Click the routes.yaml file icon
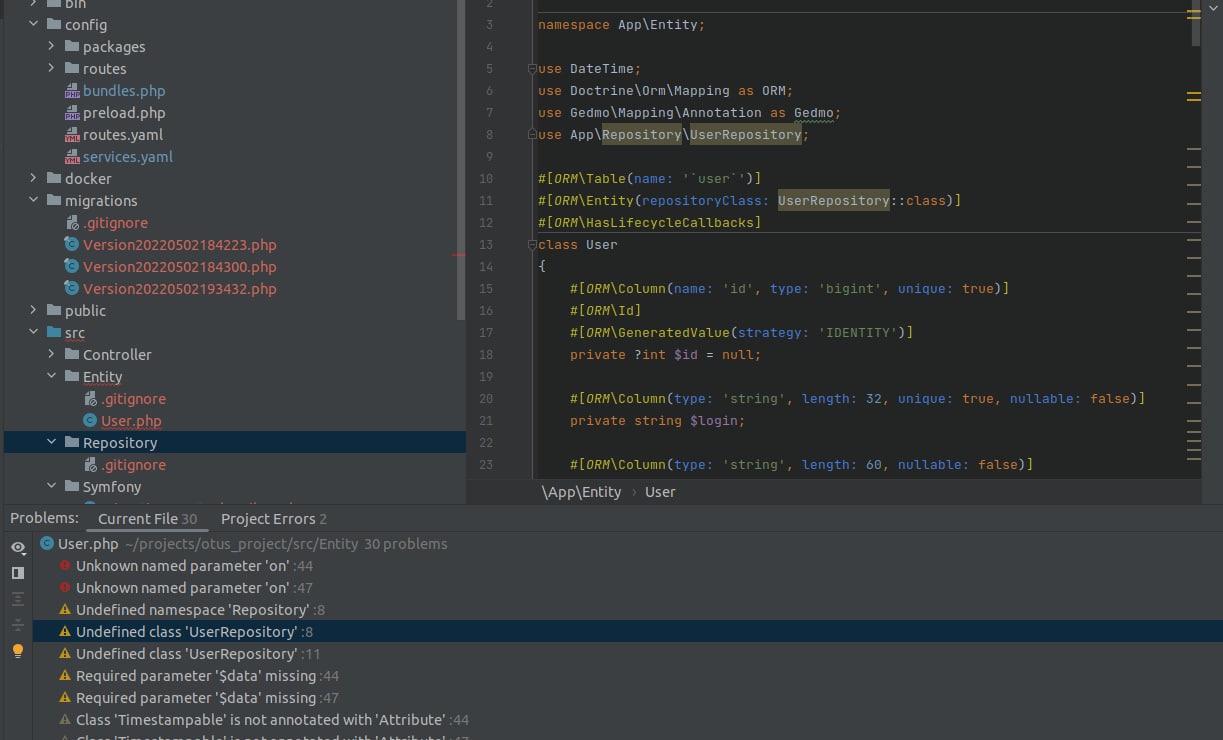Viewport: 1223px width, 740px height. coord(72,135)
